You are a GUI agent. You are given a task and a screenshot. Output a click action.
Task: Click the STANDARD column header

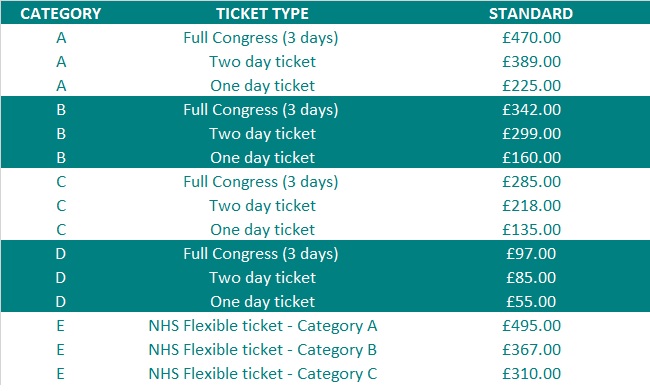[531, 14]
